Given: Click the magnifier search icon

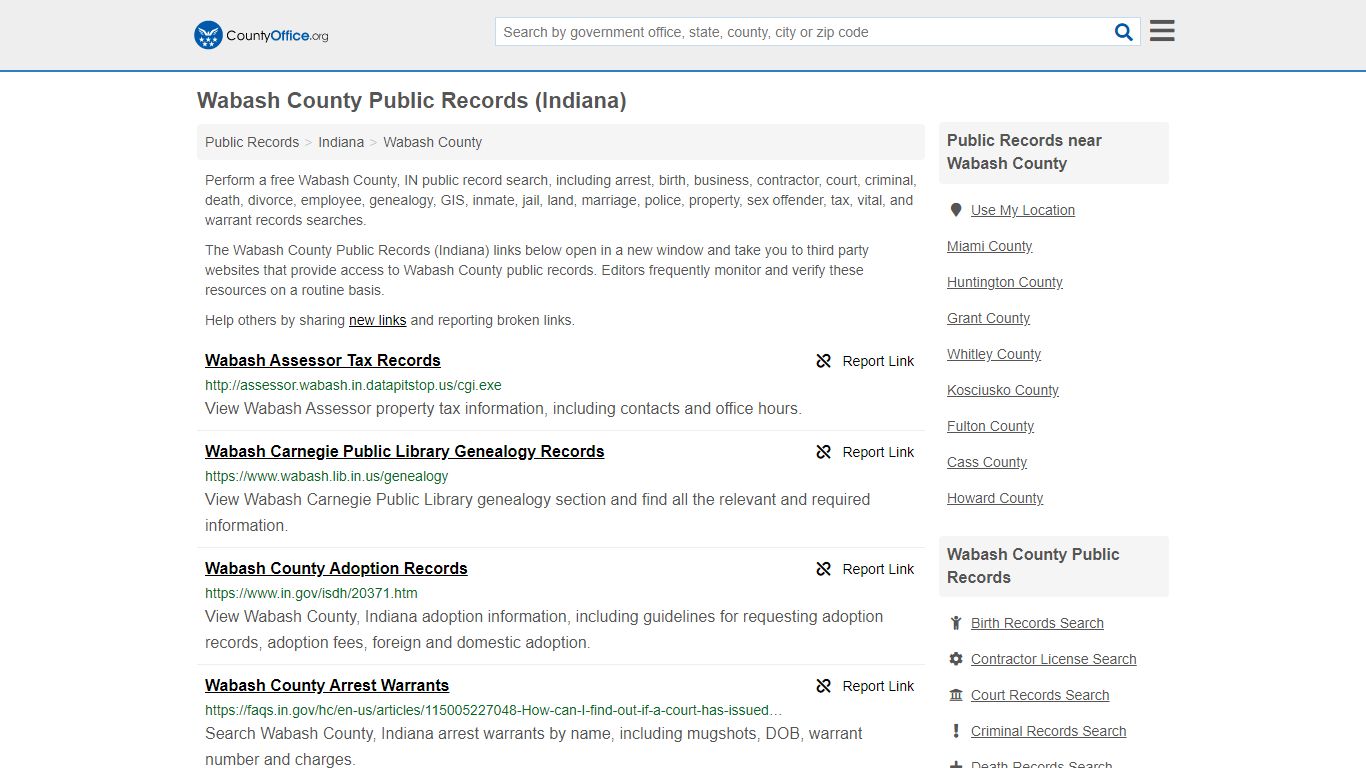Looking at the screenshot, I should point(1124,32).
